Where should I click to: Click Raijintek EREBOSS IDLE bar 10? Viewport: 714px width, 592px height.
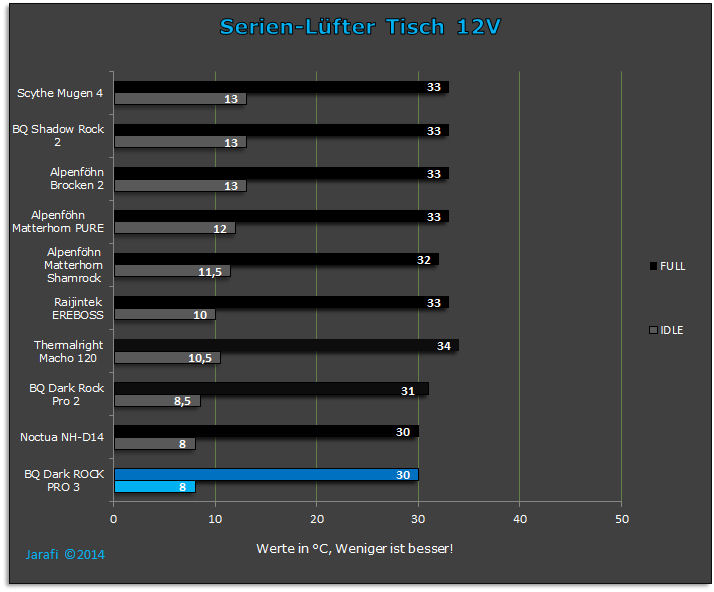pyautogui.click(x=165, y=314)
